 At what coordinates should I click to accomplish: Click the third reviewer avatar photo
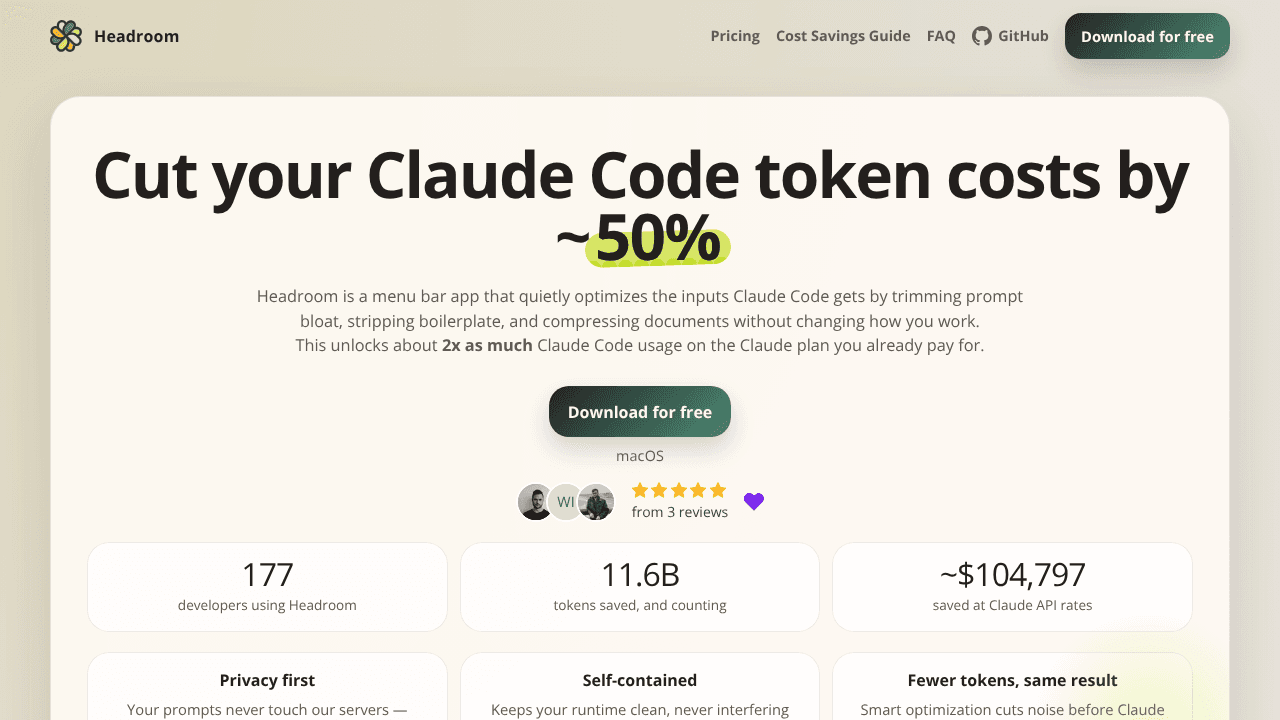coord(596,502)
